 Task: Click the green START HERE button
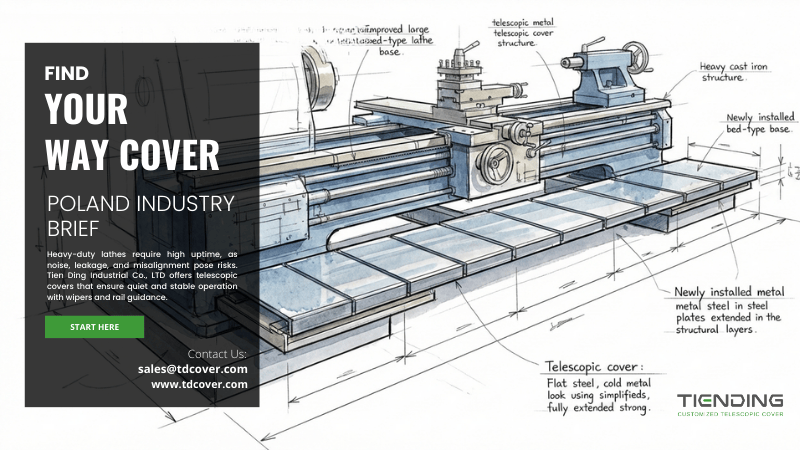click(94, 327)
